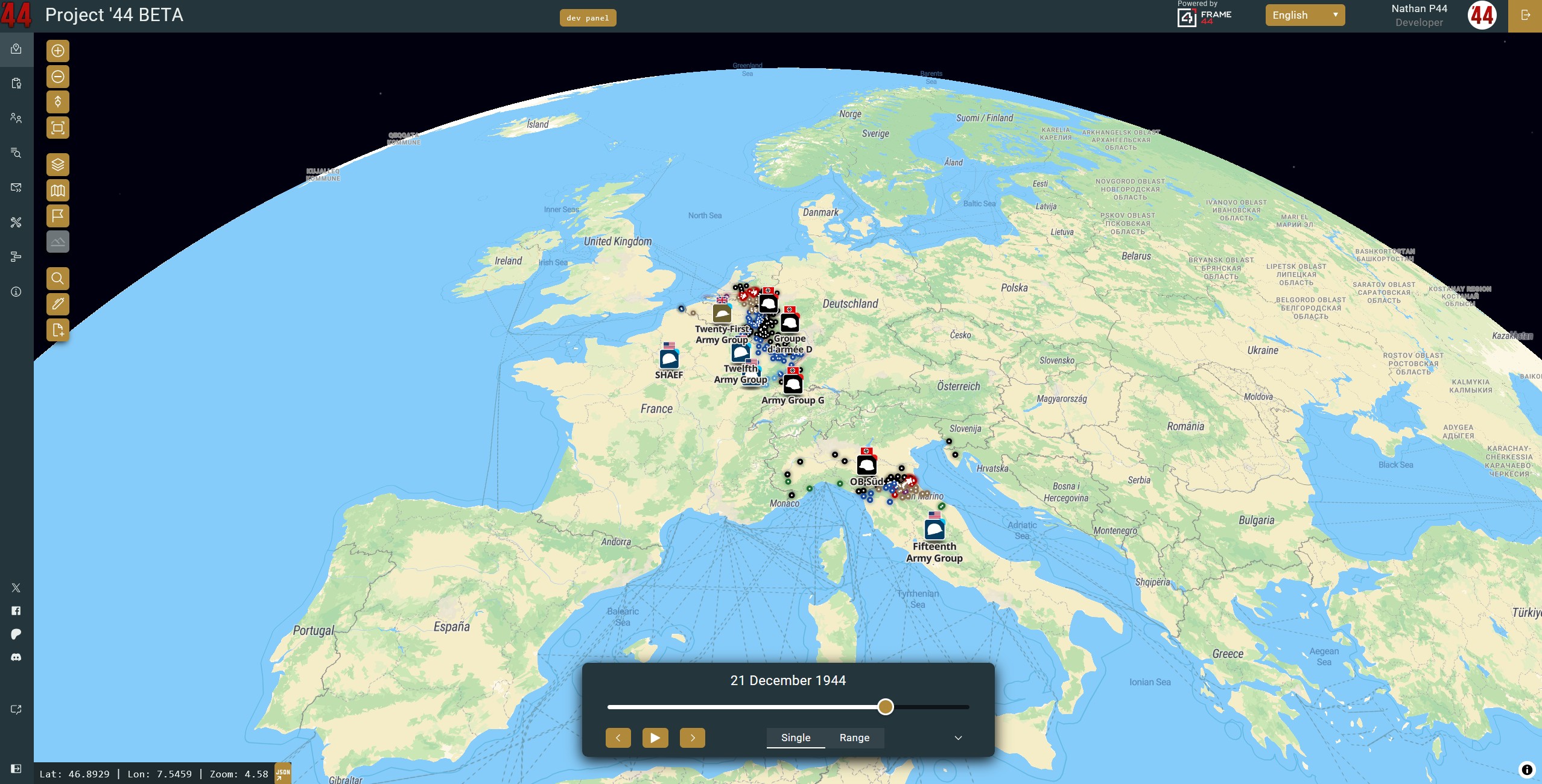The height and width of the screenshot is (784, 1542).
Task: Open the Facebook social link
Action: click(16, 611)
